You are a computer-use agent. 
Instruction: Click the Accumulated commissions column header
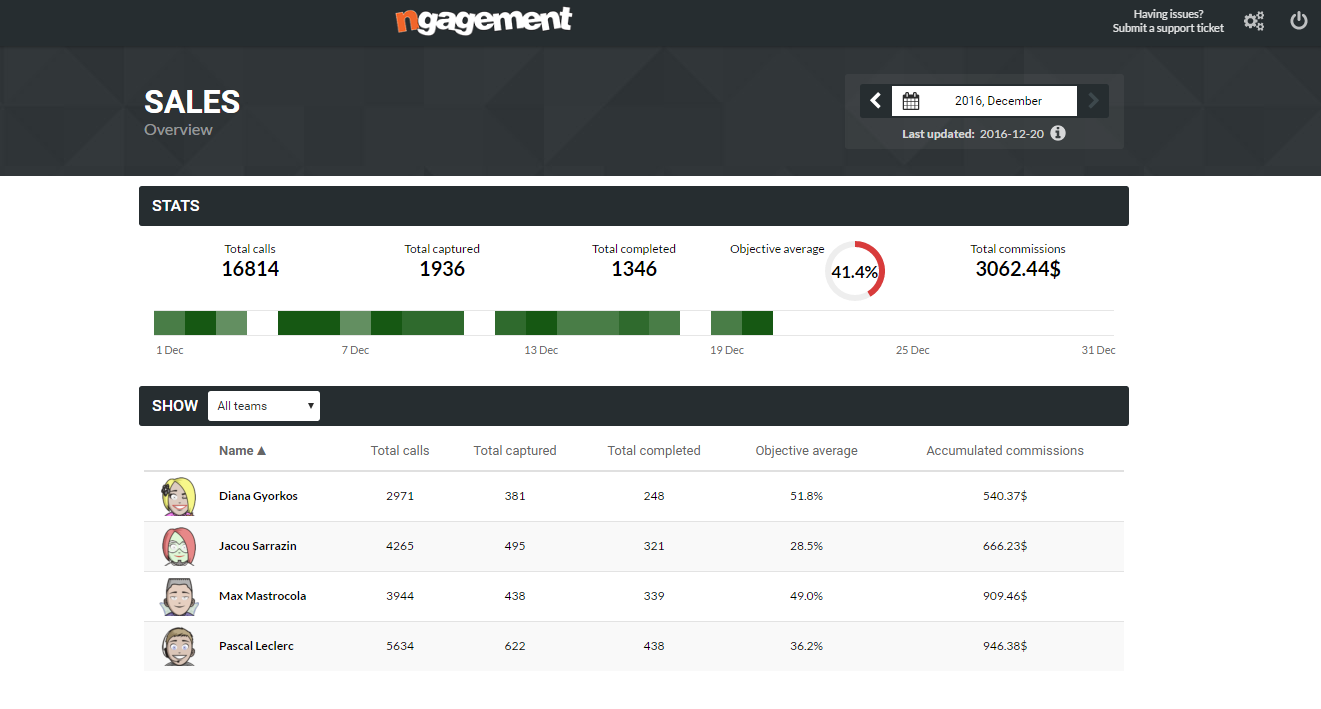pos(1004,451)
